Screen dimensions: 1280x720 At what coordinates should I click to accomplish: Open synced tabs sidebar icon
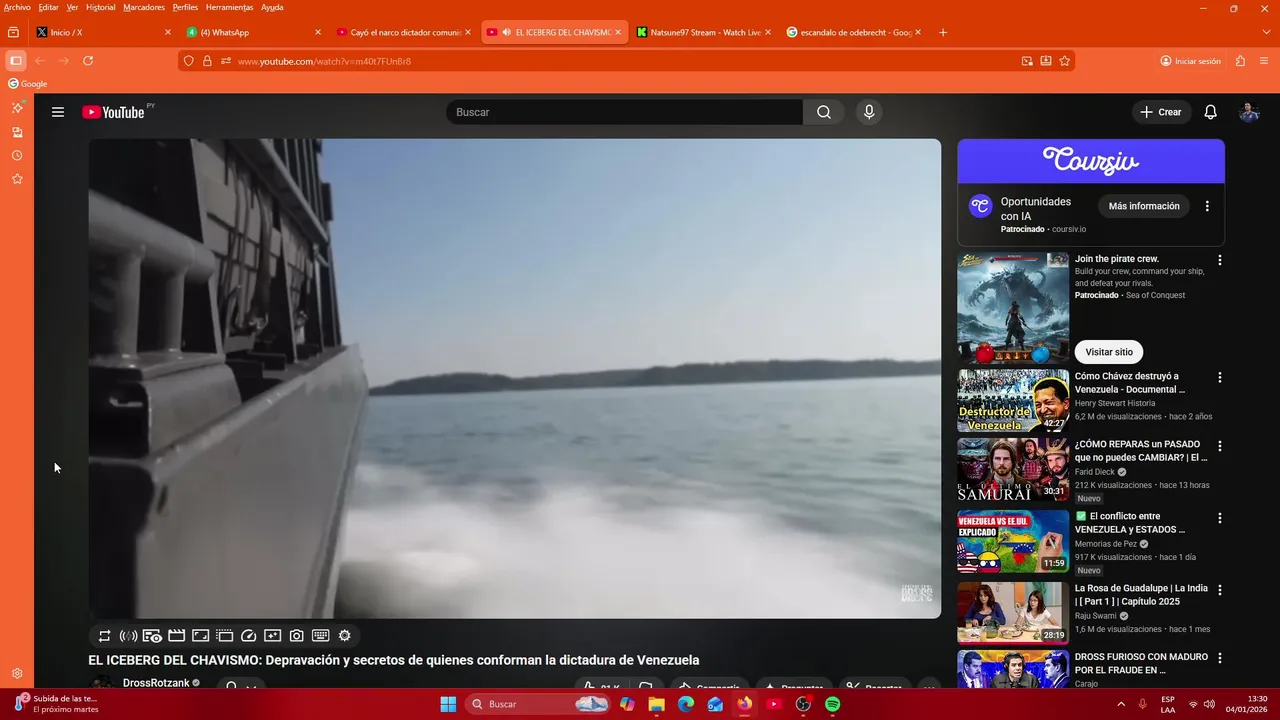[x=17, y=132]
